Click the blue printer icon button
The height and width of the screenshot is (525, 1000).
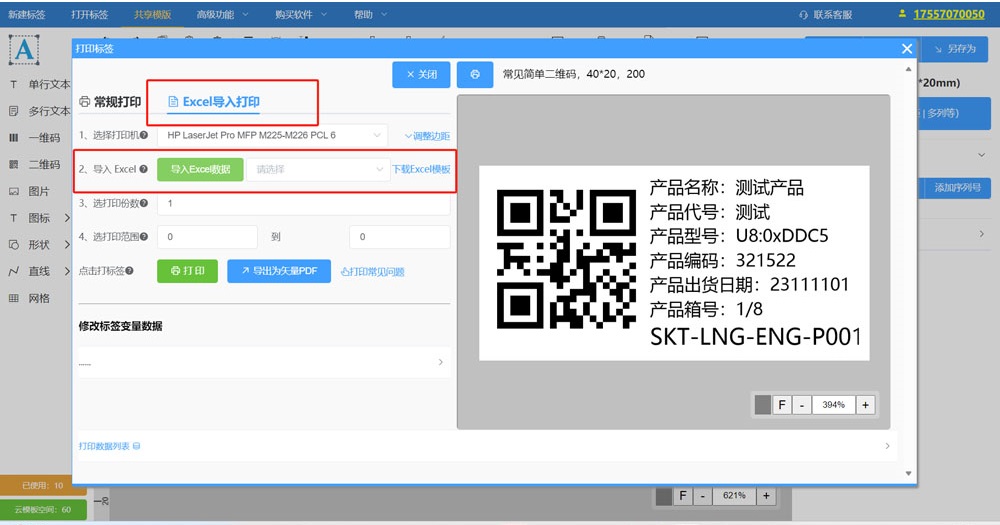click(475, 75)
